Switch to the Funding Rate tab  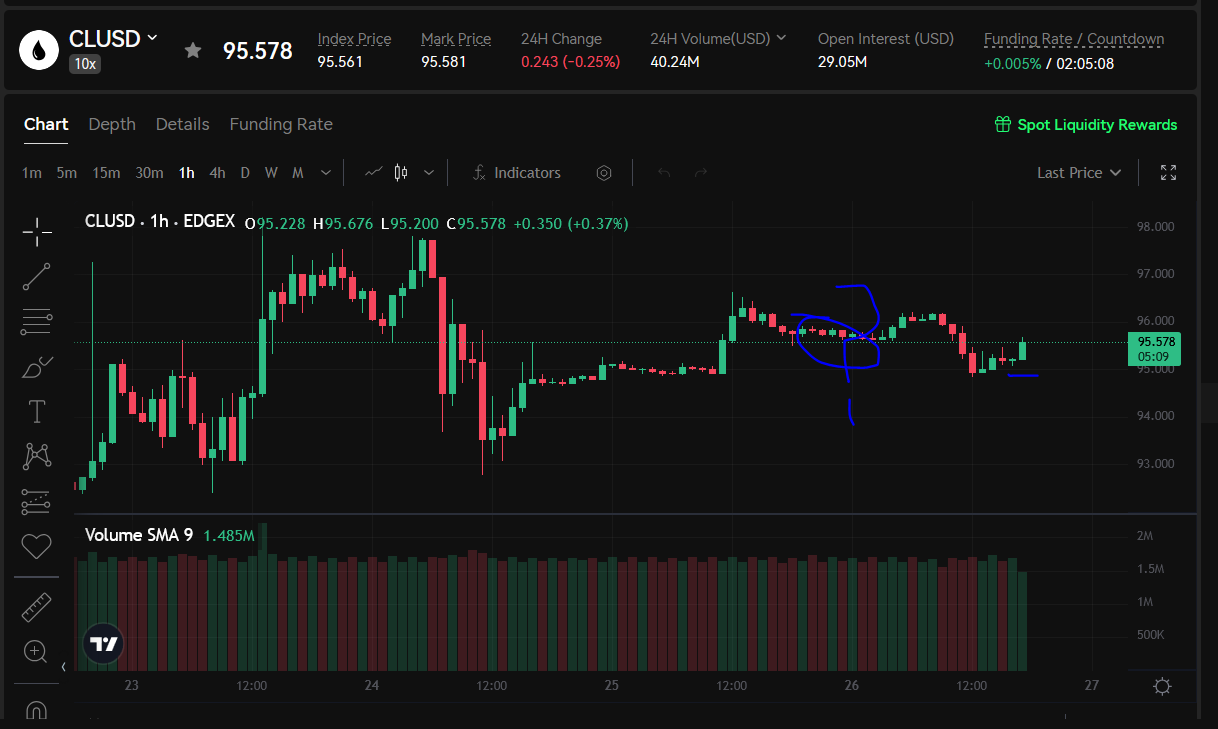(x=281, y=124)
